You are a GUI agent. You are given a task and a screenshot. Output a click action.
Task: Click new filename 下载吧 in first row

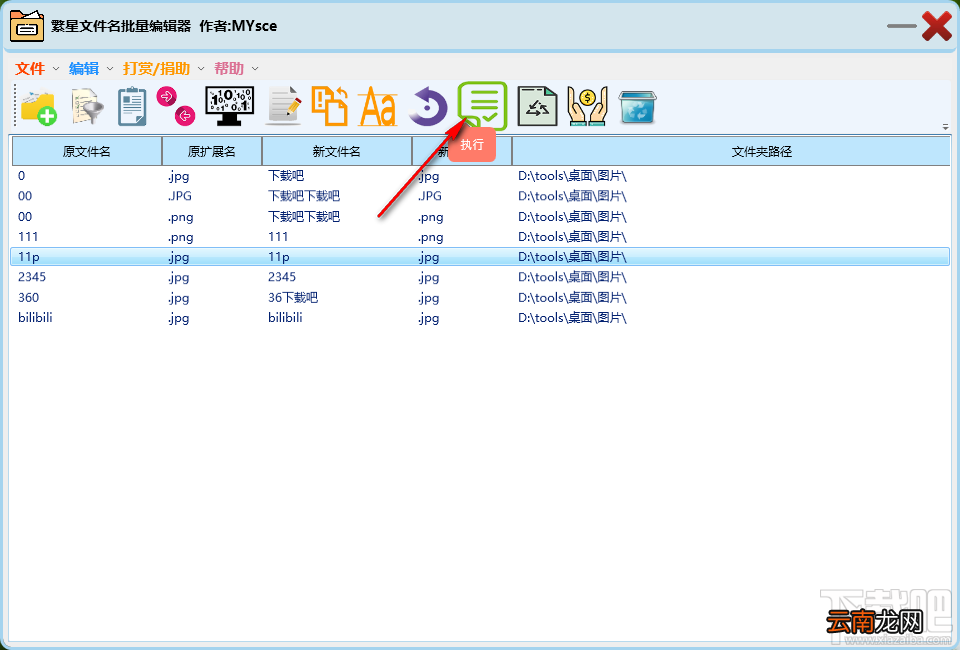pos(286,176)
